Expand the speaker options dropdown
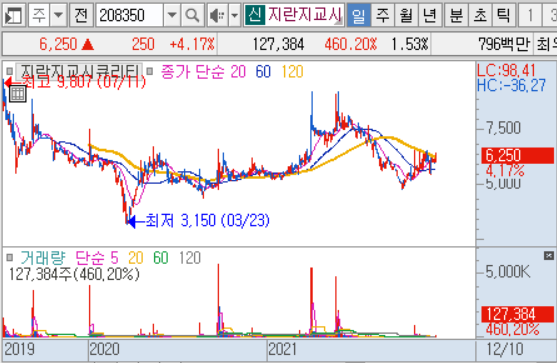 pyautogui.click(x=234, y=15)
